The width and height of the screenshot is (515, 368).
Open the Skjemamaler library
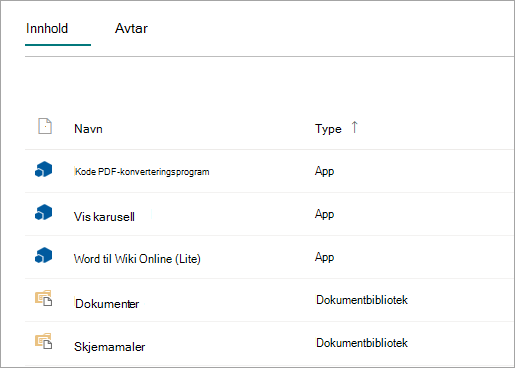pyautogui.click(x=110, y=347)
